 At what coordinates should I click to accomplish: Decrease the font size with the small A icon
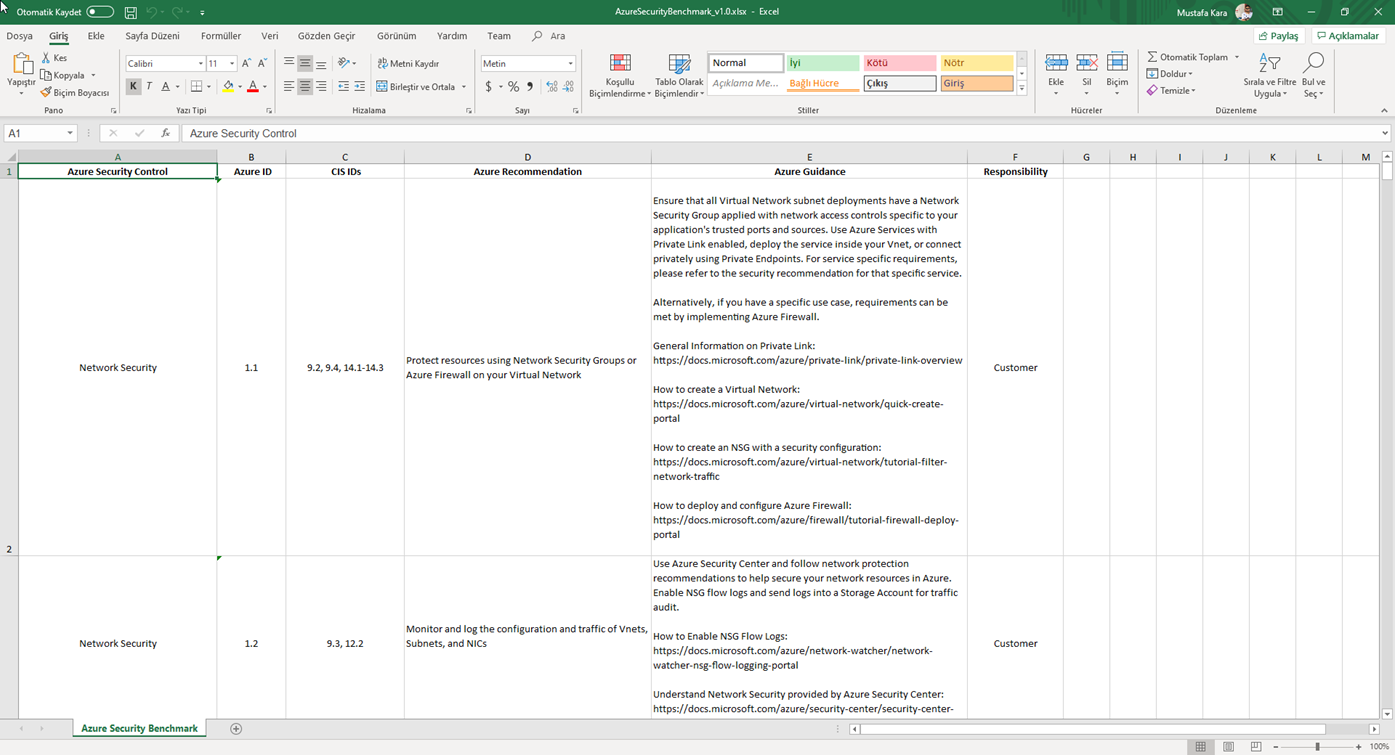[x=262, y=63]
